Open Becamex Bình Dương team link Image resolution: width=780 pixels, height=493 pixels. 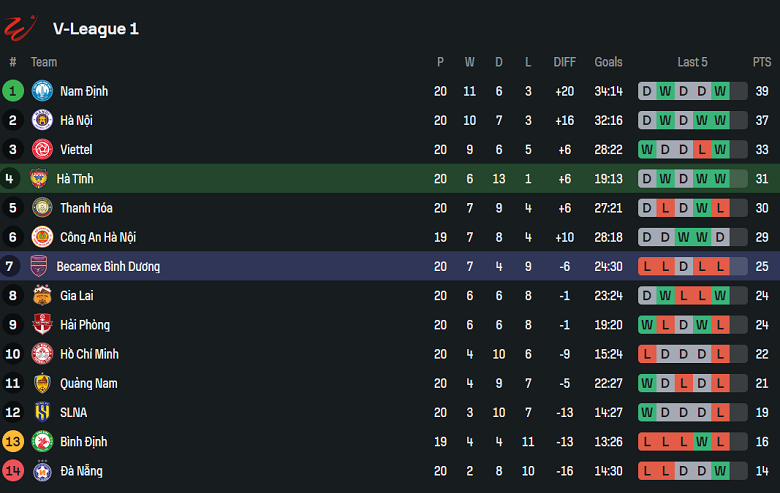108,267
